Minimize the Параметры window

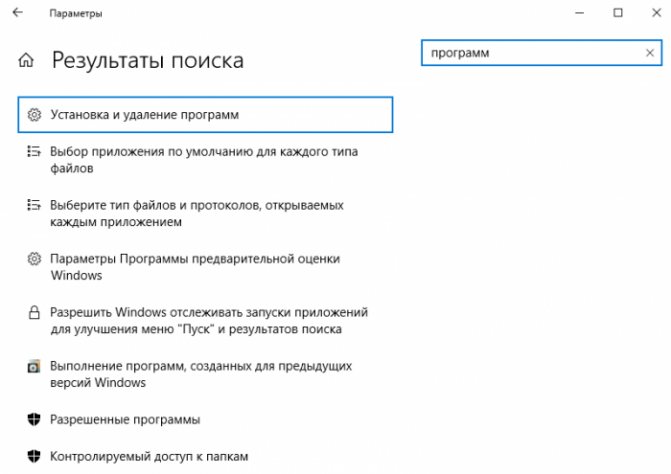(x=579, y=13)
